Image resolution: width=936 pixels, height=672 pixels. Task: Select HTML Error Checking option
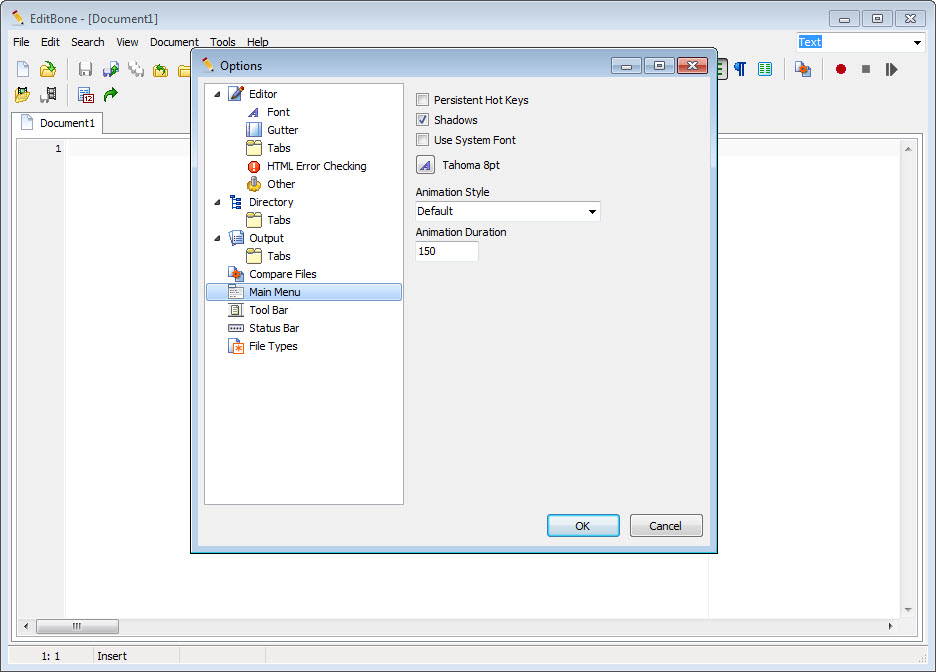pos(316,166)
